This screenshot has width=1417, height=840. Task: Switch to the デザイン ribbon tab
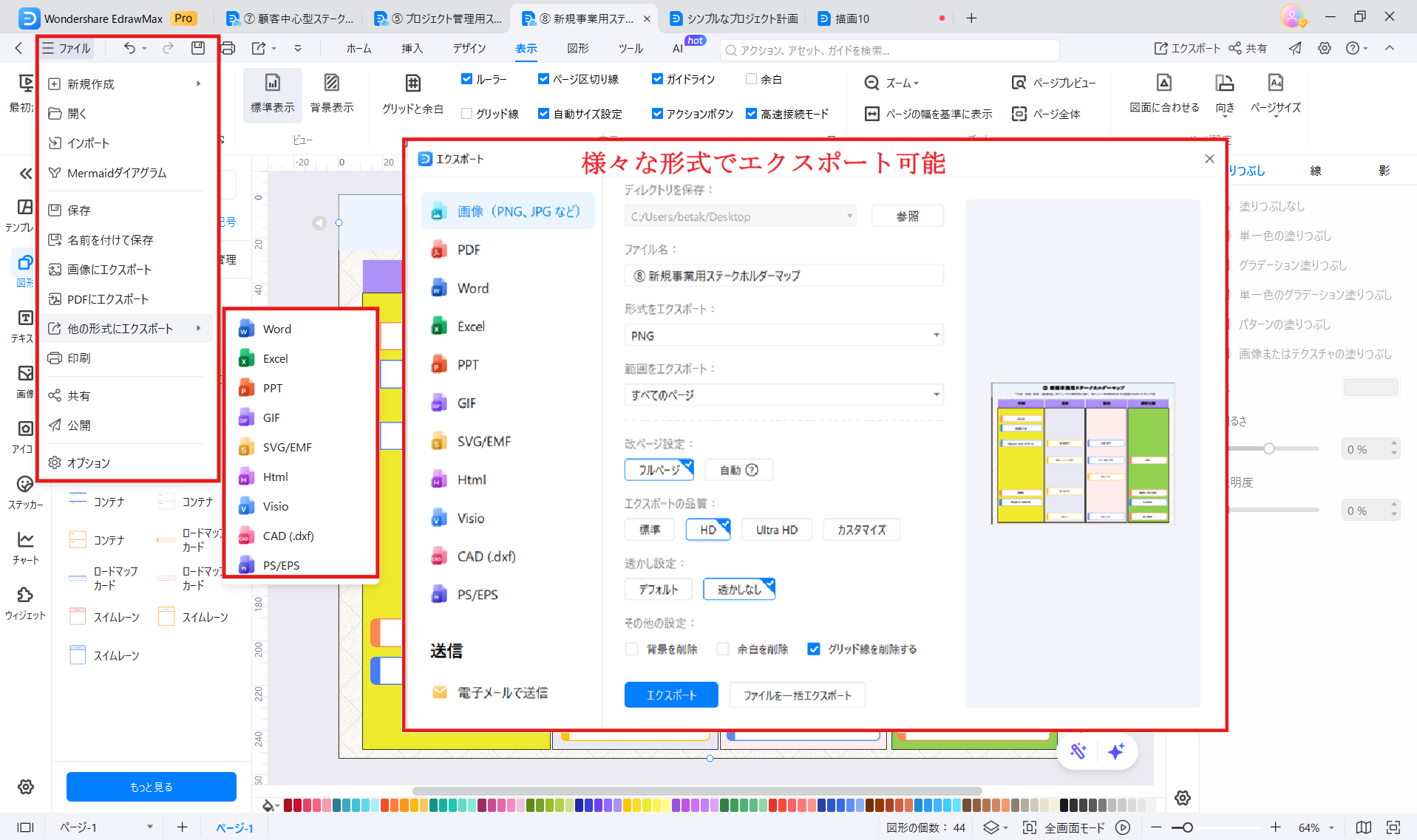tap(469, 49)
